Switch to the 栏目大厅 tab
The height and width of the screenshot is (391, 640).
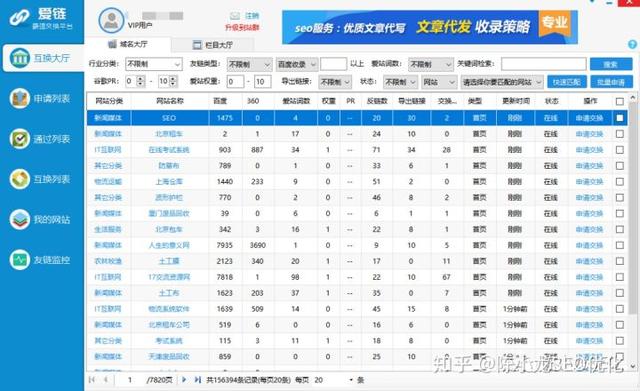pos(213,45)
